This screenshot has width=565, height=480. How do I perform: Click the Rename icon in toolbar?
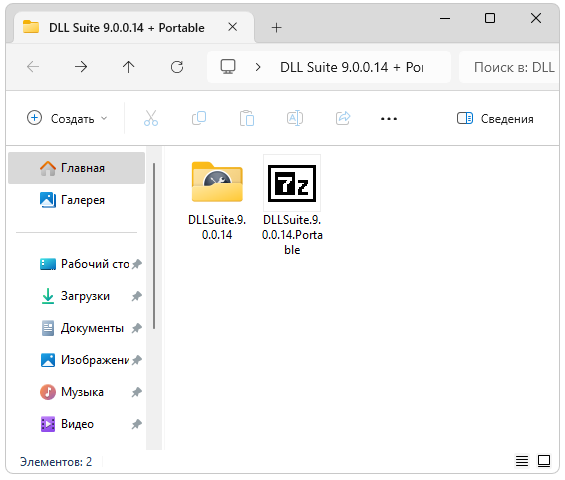tap(295, 118)
